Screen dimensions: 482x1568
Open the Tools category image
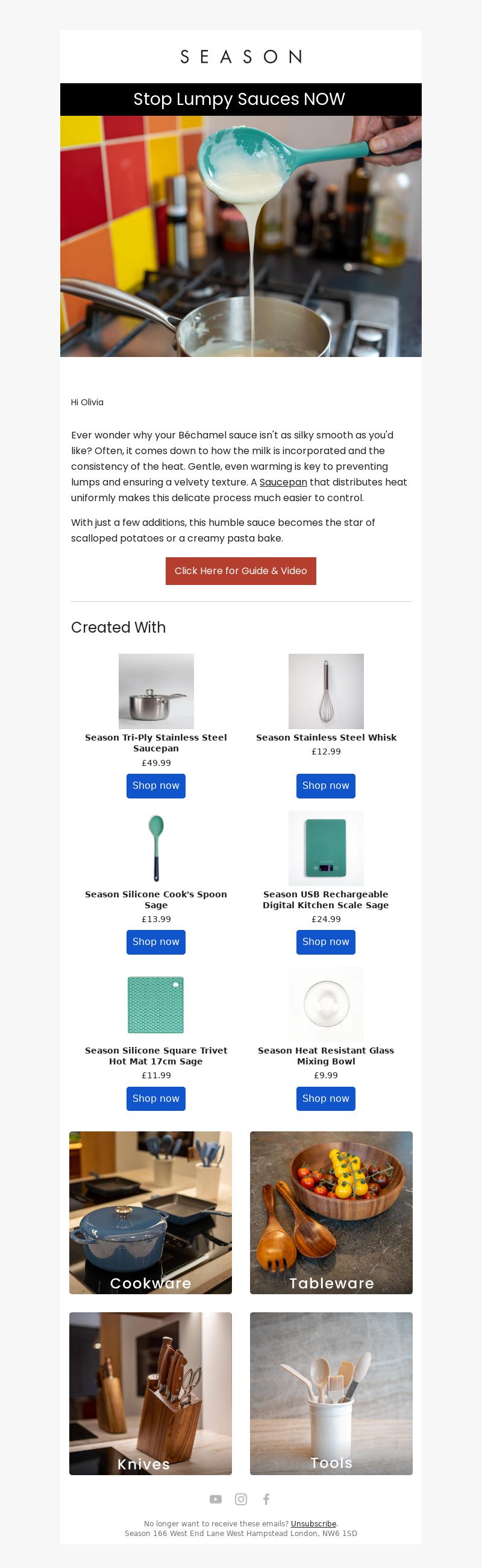[331, 1393]
